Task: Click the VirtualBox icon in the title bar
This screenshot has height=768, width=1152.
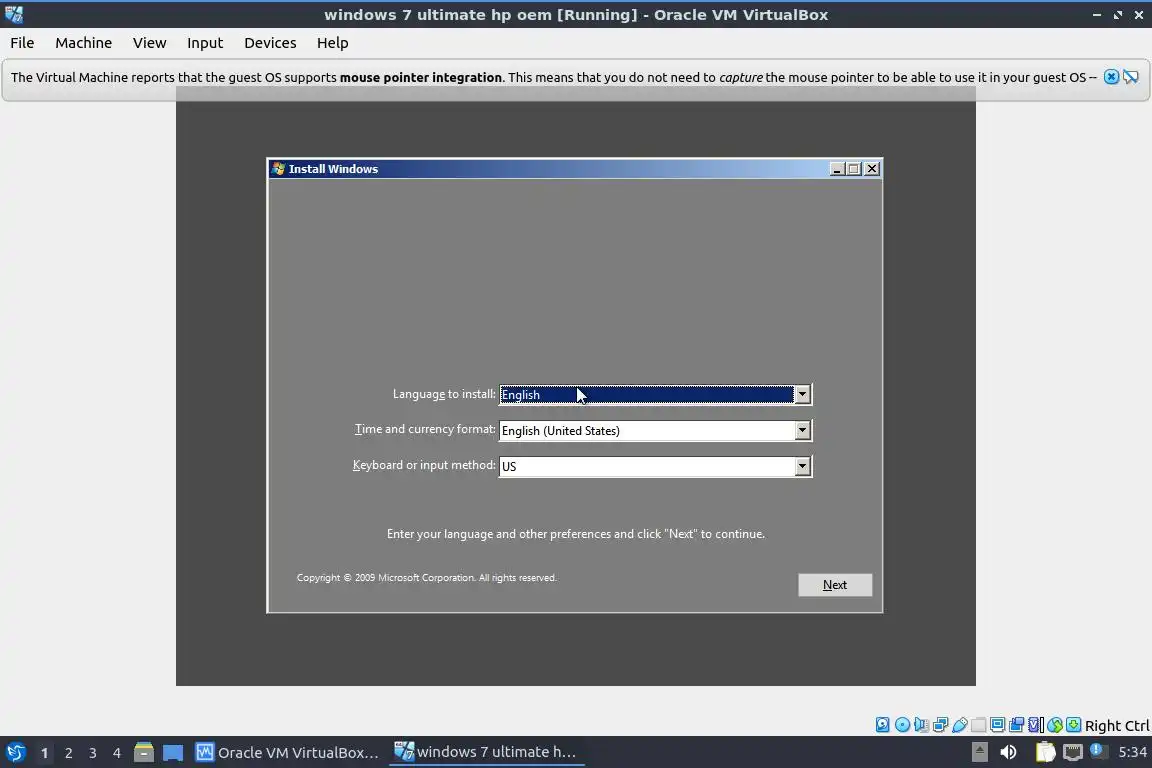Action: 13,14
